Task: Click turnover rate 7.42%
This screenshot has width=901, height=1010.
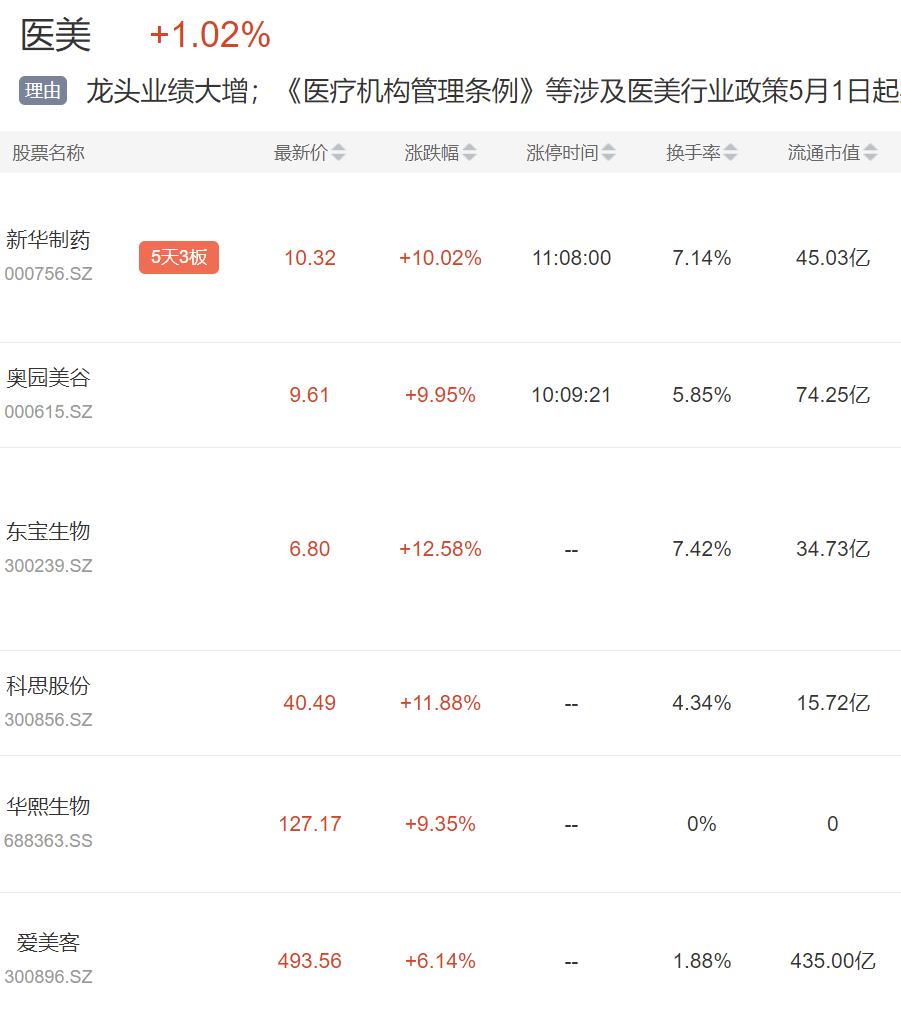Action: (x=702, y=549)
